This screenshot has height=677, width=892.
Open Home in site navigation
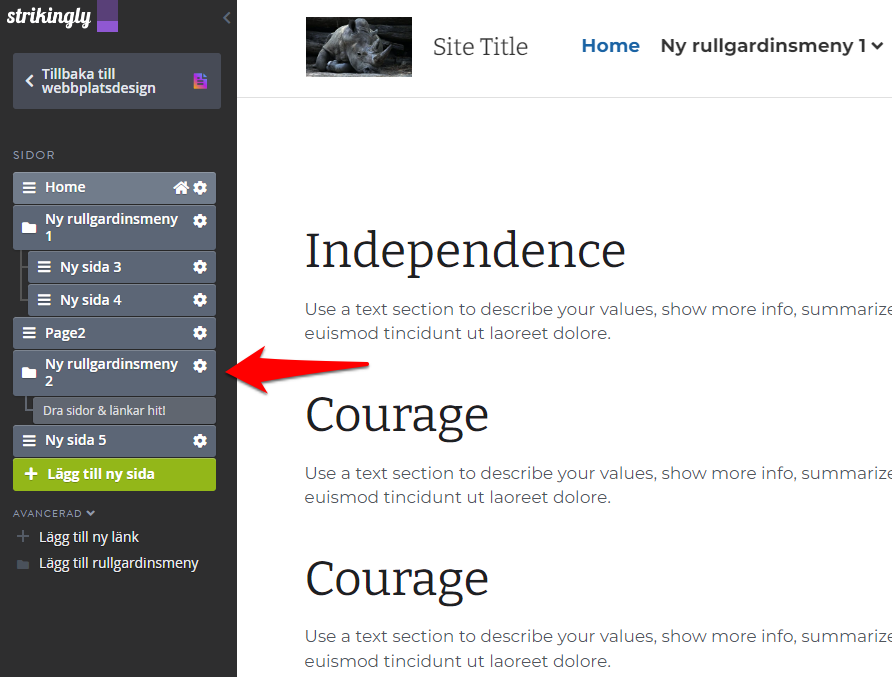tap(610, 46)
